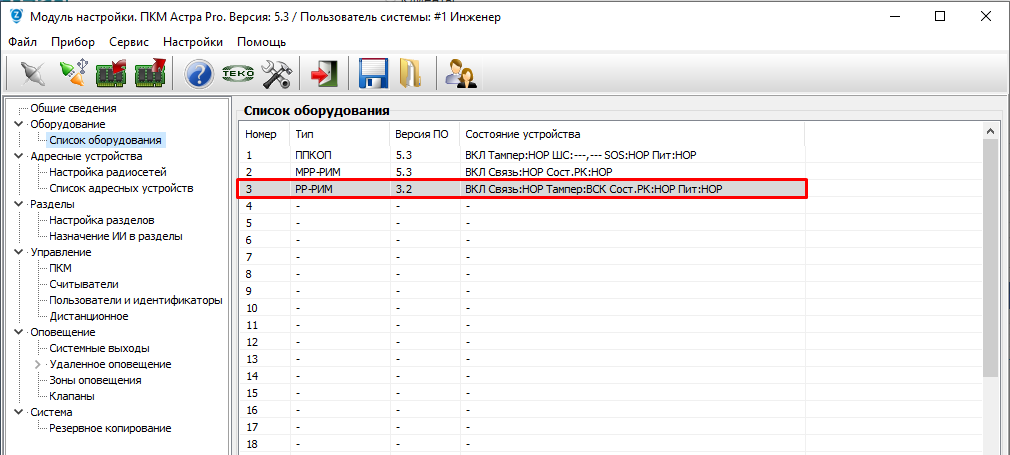
Task: Collapse the Оборудование tree node
Action: point(18,124)
